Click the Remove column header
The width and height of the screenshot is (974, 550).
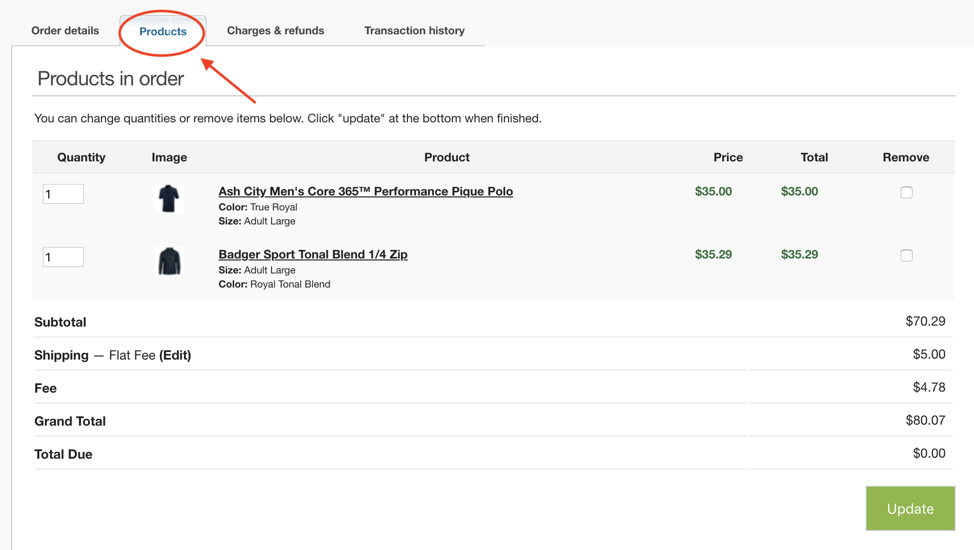coord(906,157)
